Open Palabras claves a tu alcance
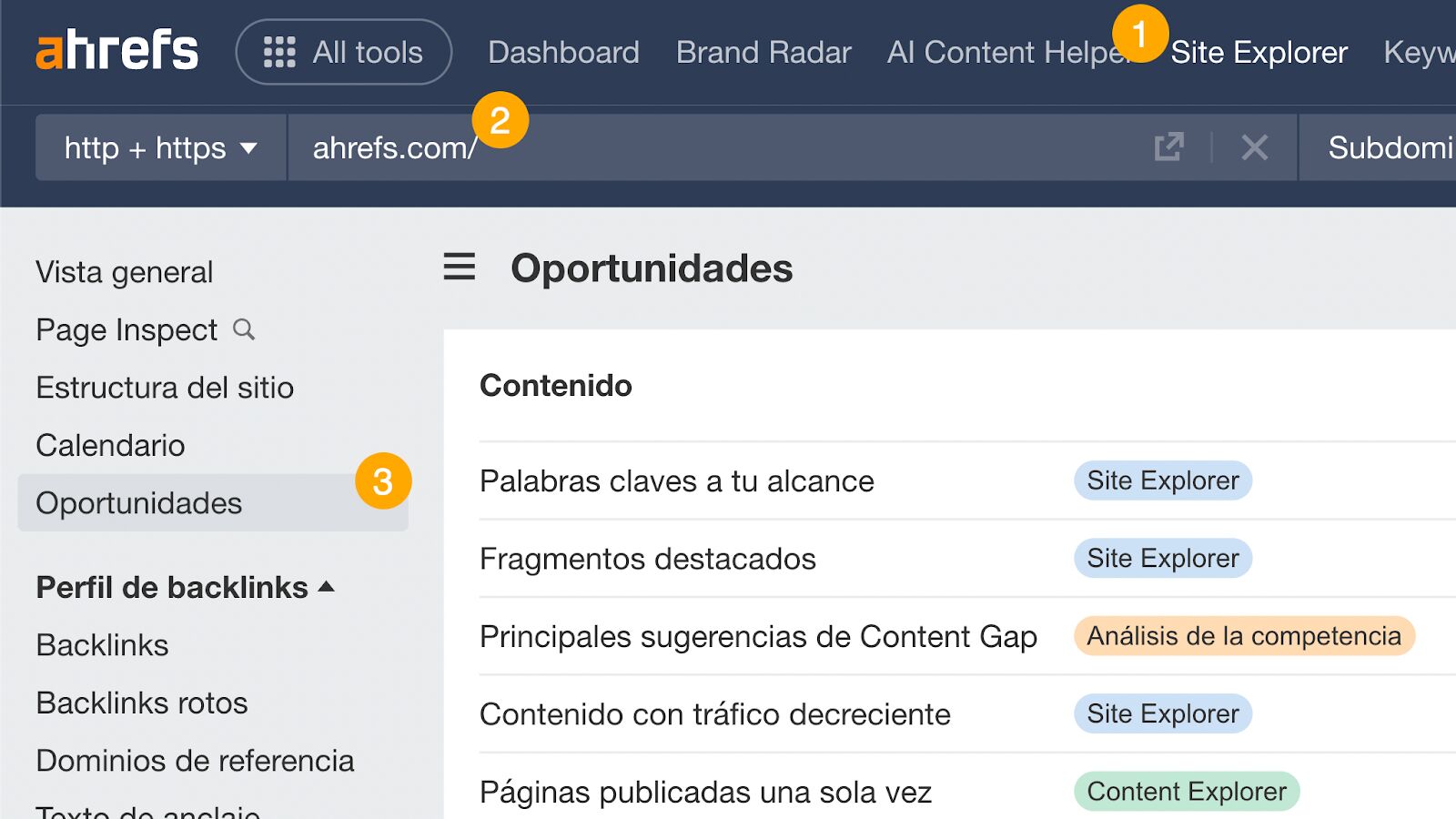 tap(676, 481)
